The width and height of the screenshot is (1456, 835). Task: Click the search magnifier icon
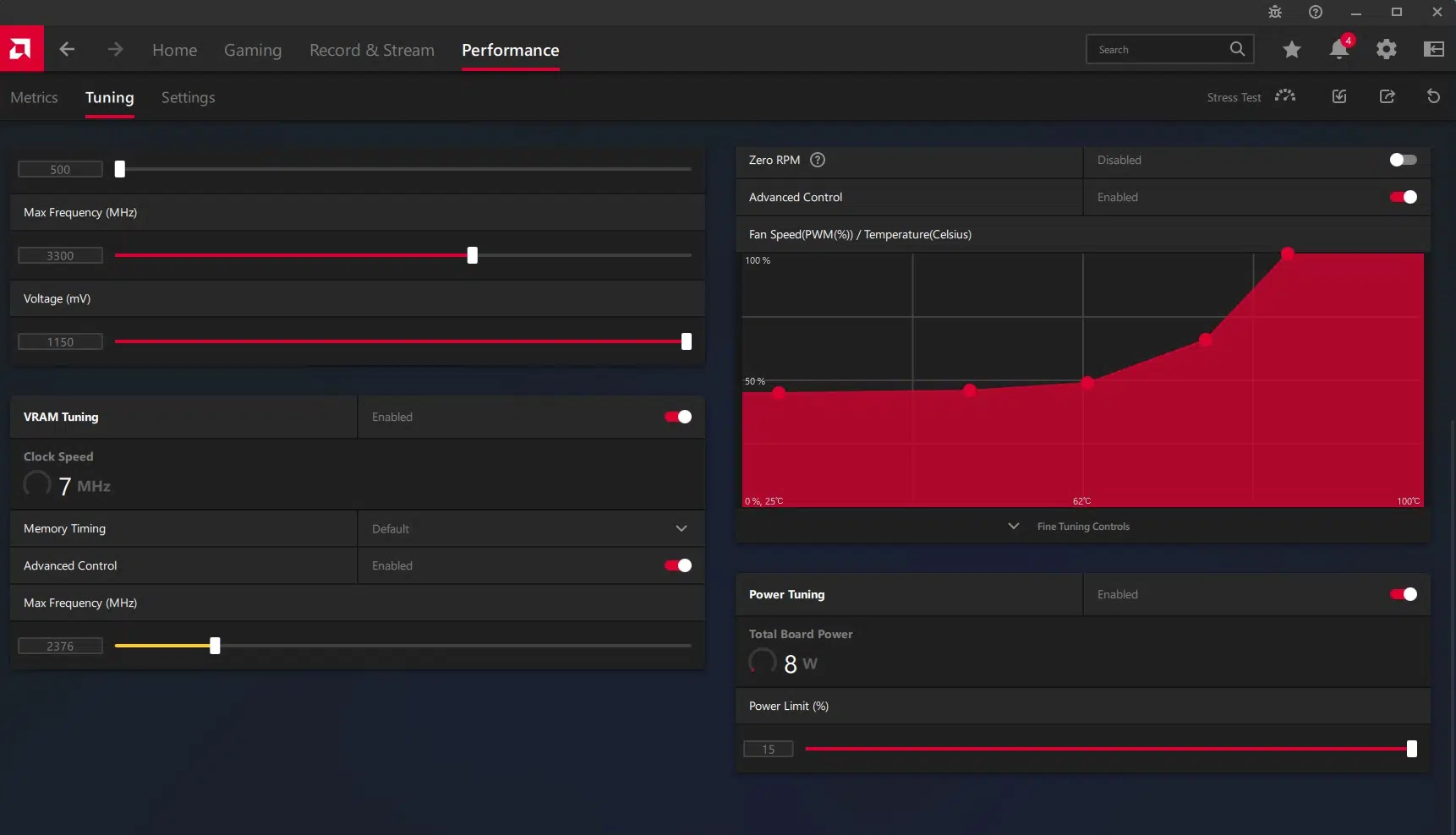pyautogui.click(x=1237, y=49)
